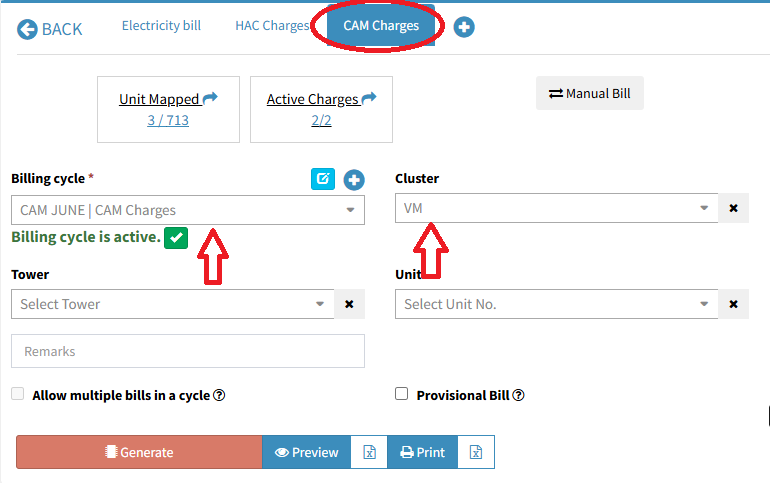Click the Generate button
Image resolution: width=770 pixels, height=483 pixels.
(x=139, y=452)
